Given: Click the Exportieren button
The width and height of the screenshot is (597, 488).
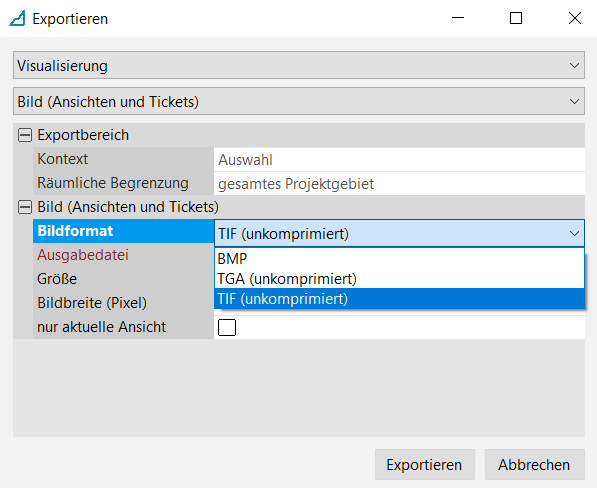Looking at the screenshot, I should coord(425,464).
